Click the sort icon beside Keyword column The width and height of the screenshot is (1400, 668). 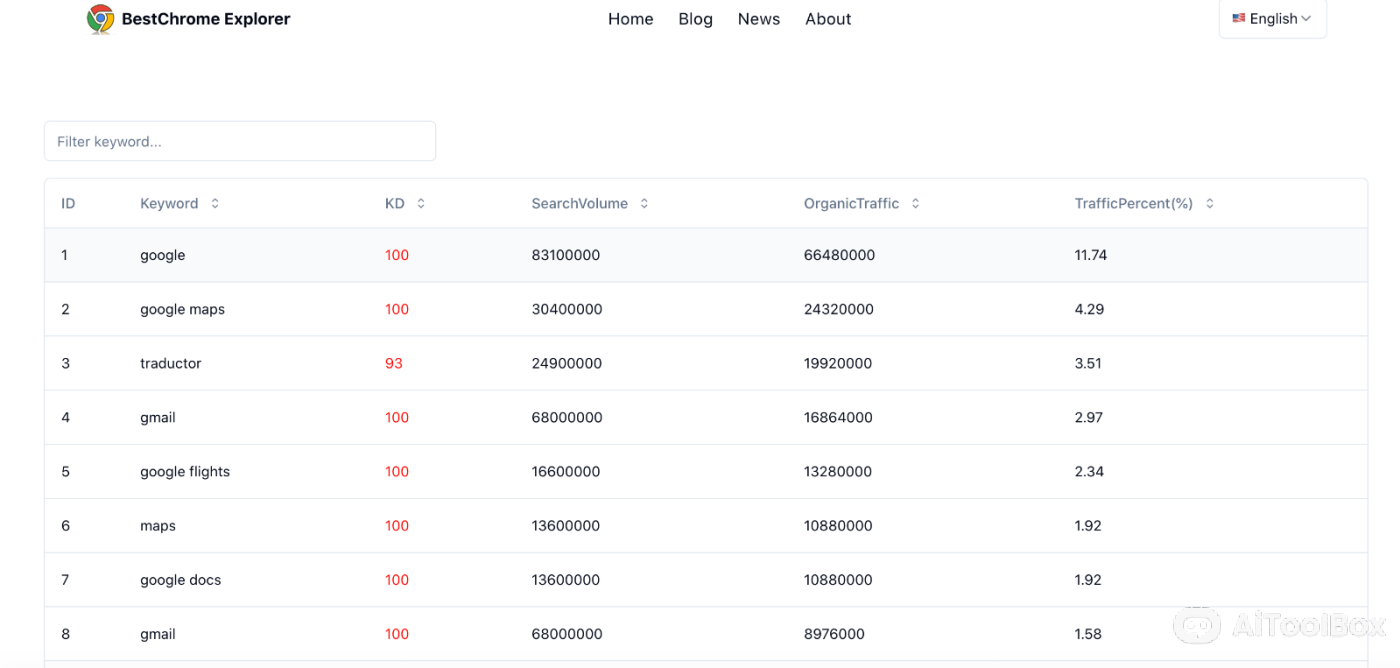click(x=215, y=204)
